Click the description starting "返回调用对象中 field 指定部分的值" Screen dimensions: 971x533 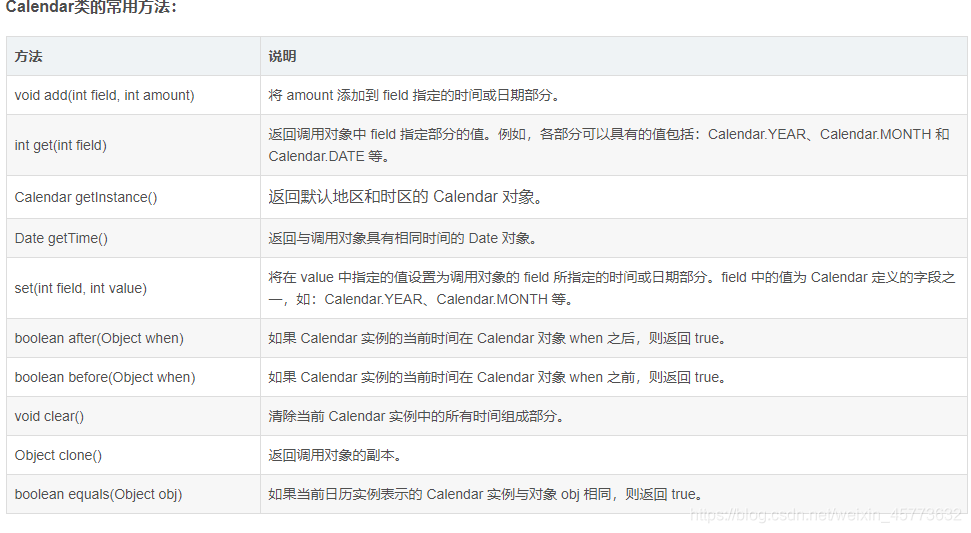[609, 145]
